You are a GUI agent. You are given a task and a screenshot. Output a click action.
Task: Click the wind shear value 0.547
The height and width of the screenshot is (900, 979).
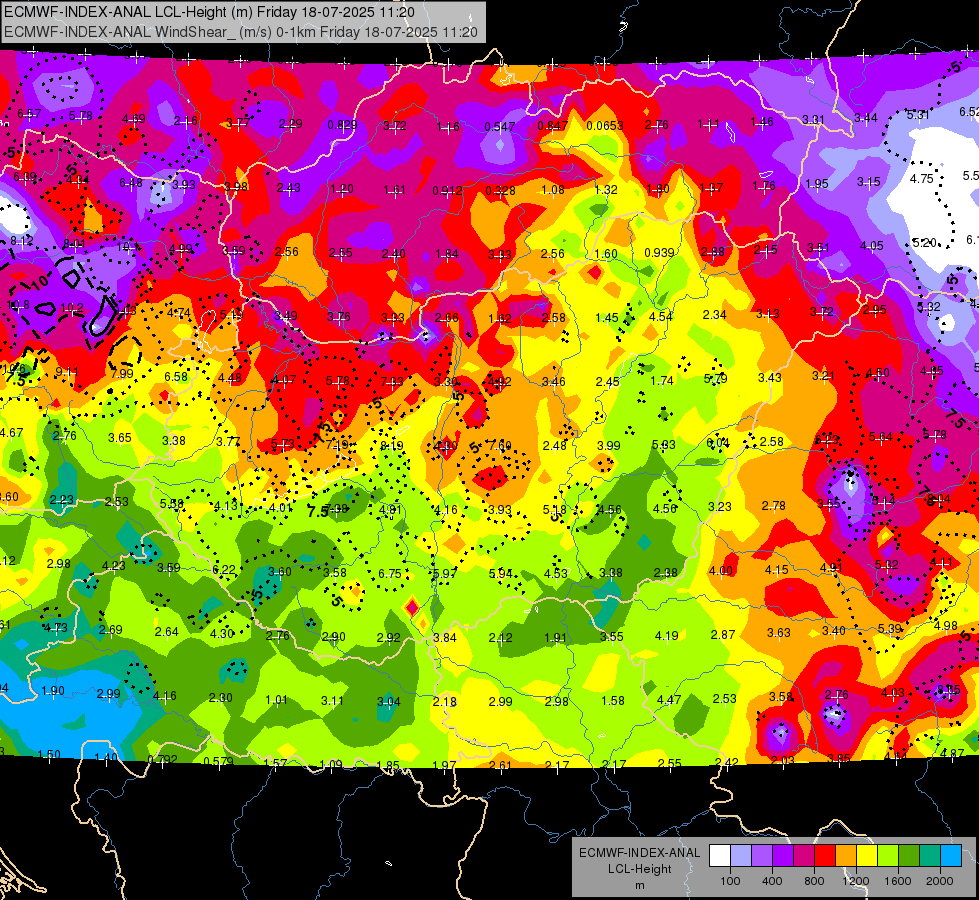click(499, 127)
